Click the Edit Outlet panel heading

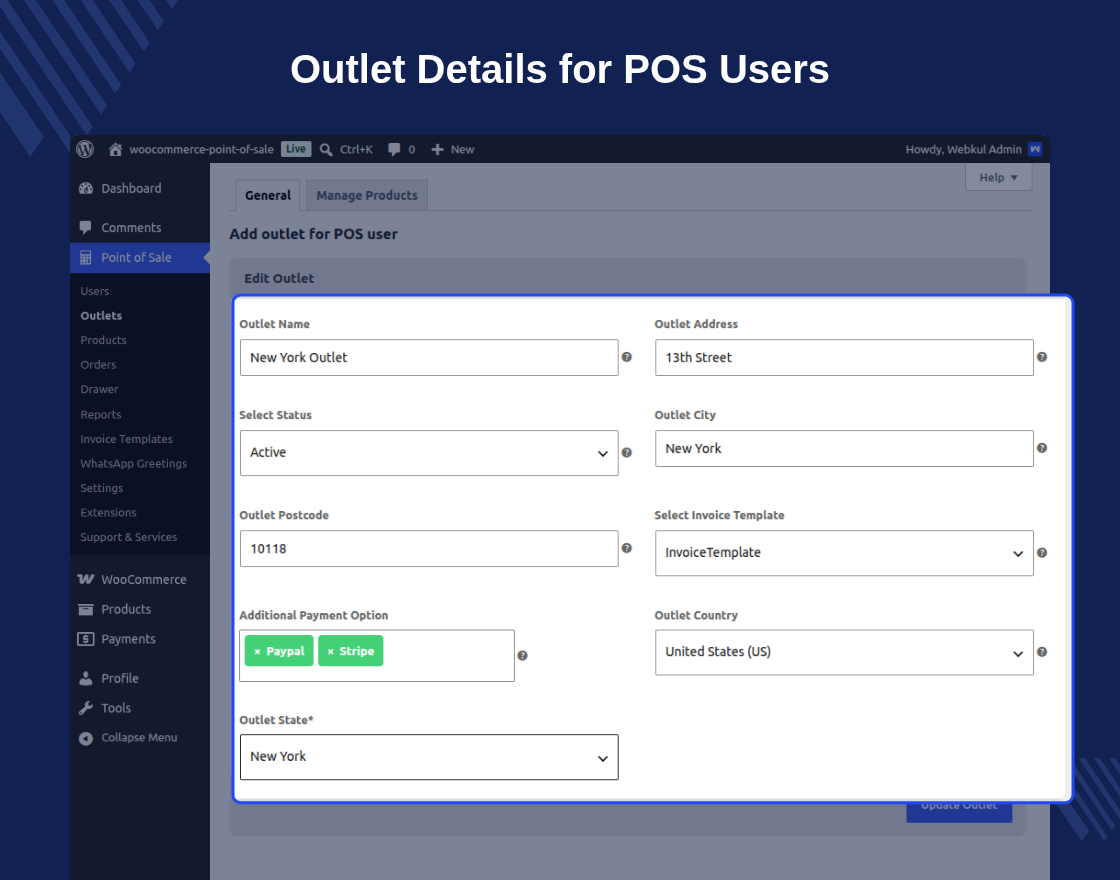279,279
